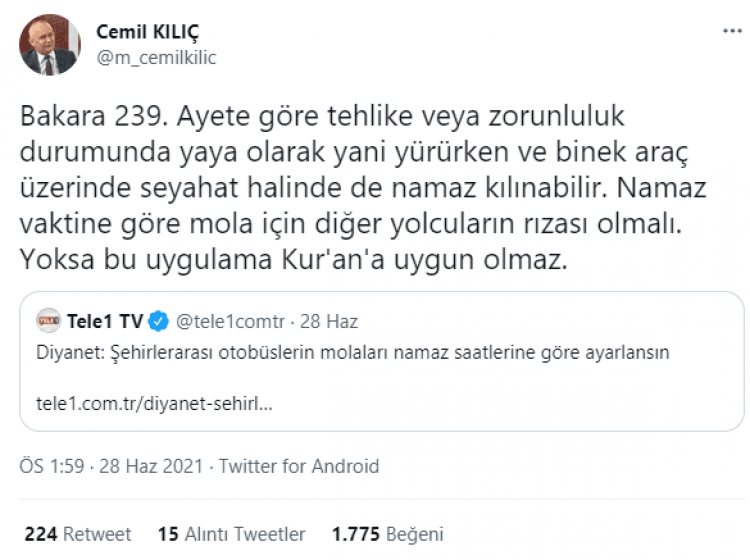The image size is (750, 560).
Task: Click the ÖS 1:59 timestamp
Action: [55, 466]
